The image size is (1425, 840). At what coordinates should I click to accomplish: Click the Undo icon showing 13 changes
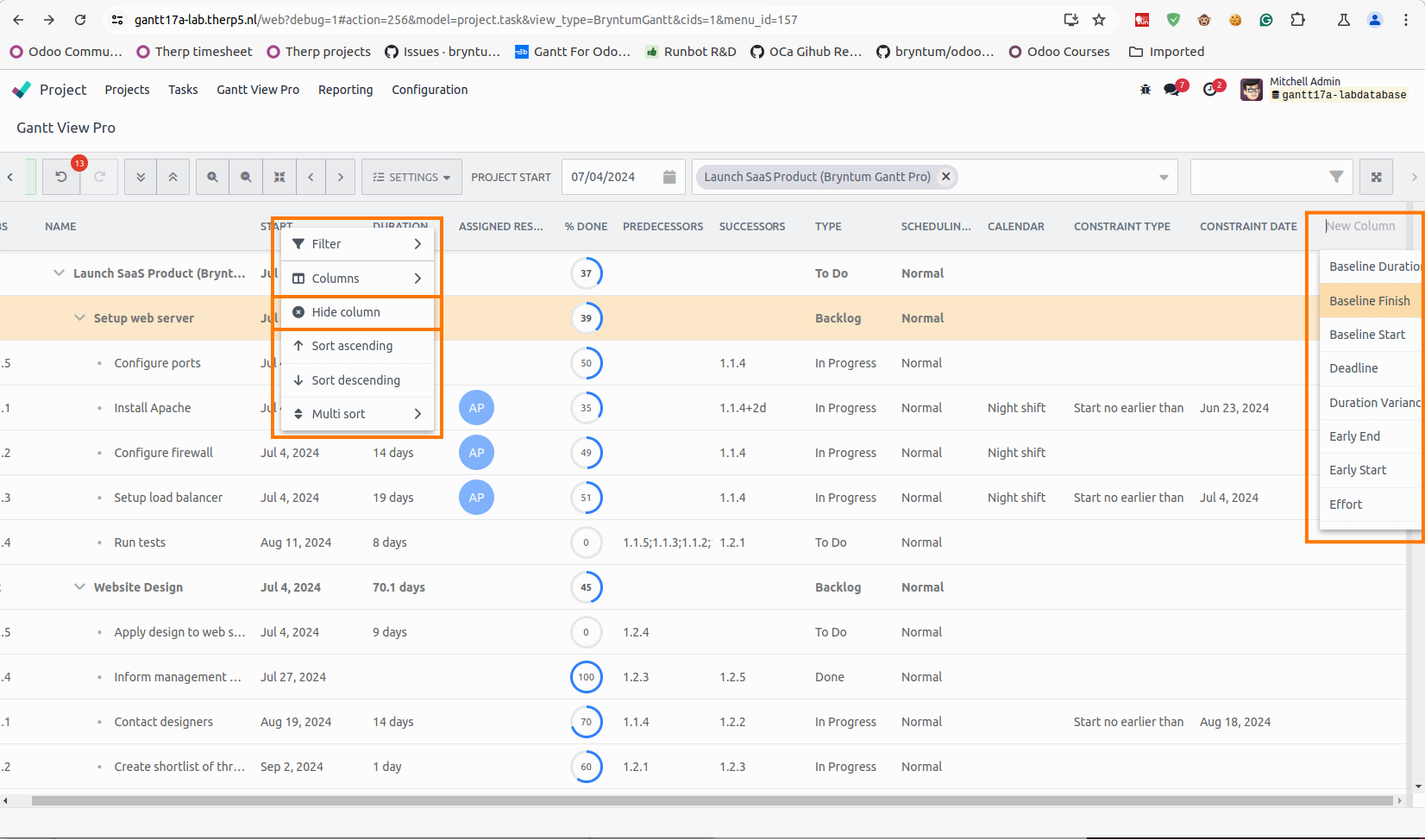[x=60, y=177]
